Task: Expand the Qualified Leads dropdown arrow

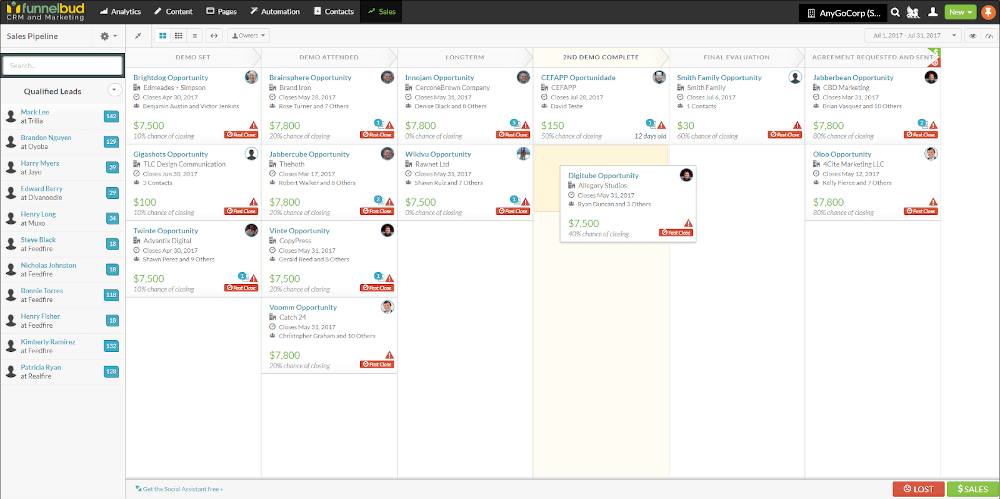Action: click(x=115, y=90)
